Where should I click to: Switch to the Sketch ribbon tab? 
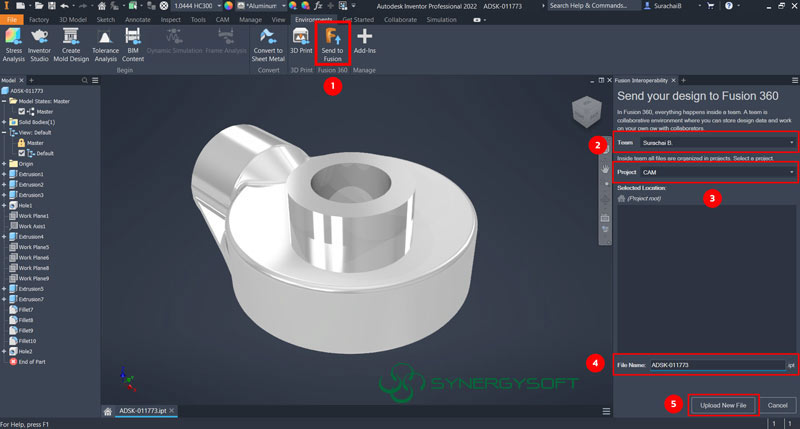pyautogui.click(x=106, y=19)
